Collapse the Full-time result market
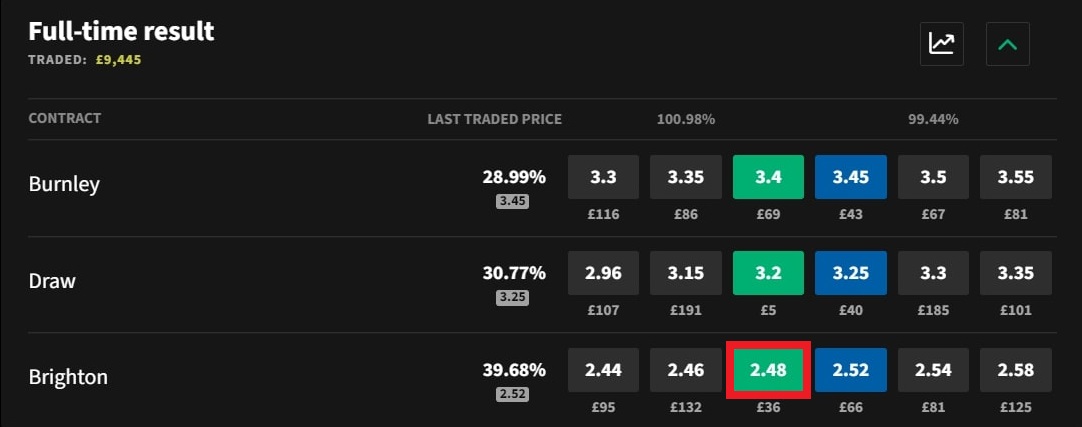Image resolution: width=1082 pixels, height=427 pixels. coord(1007,44)
